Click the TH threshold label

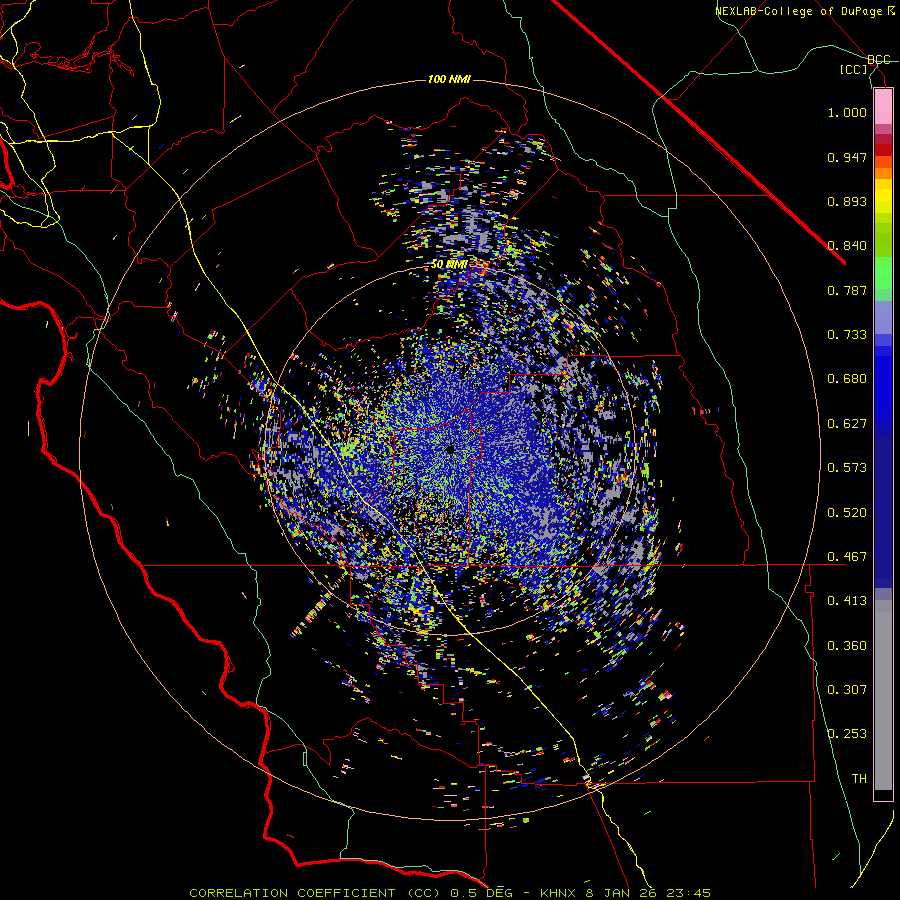pyautogui.click(x=859, y=779)
